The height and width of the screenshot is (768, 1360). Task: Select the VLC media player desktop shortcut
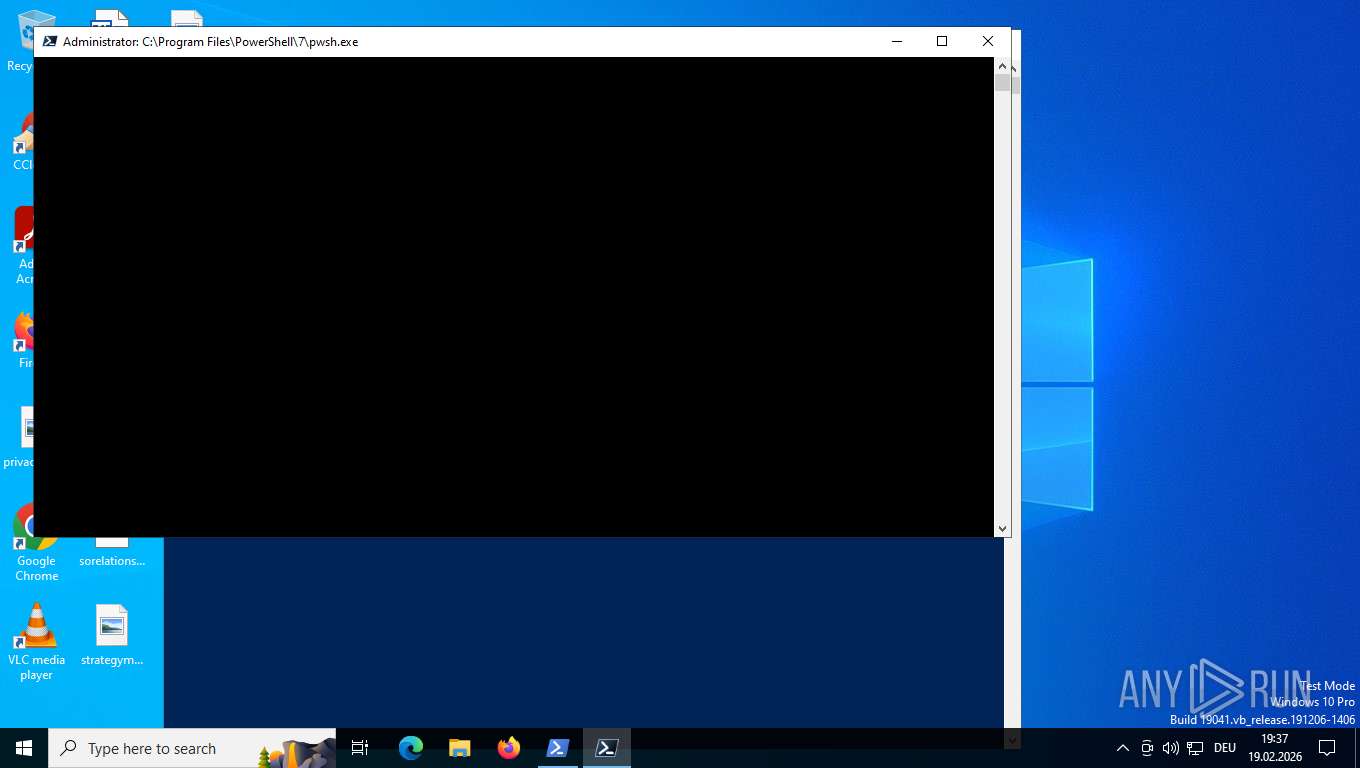(36, 641)
